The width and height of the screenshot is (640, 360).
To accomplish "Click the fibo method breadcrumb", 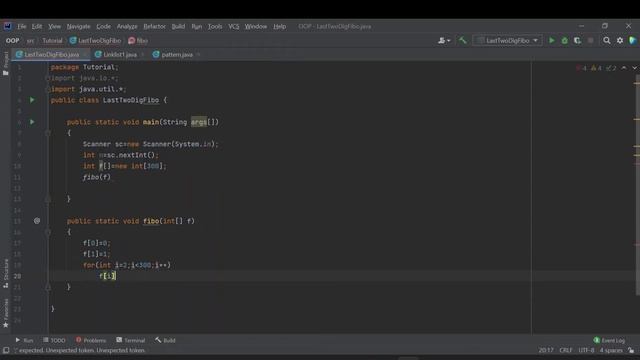I will tap(138, 41).
